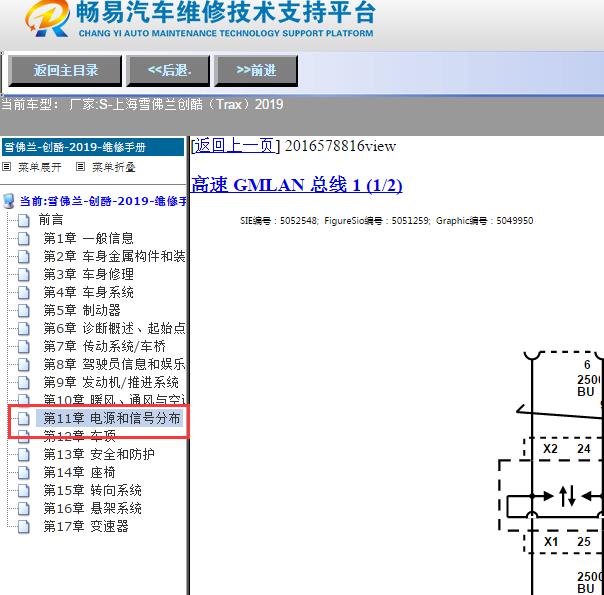604x595 pixels.
Task: Click the X2 24 connector label in diagram
Action: click(x=567, y=449)
